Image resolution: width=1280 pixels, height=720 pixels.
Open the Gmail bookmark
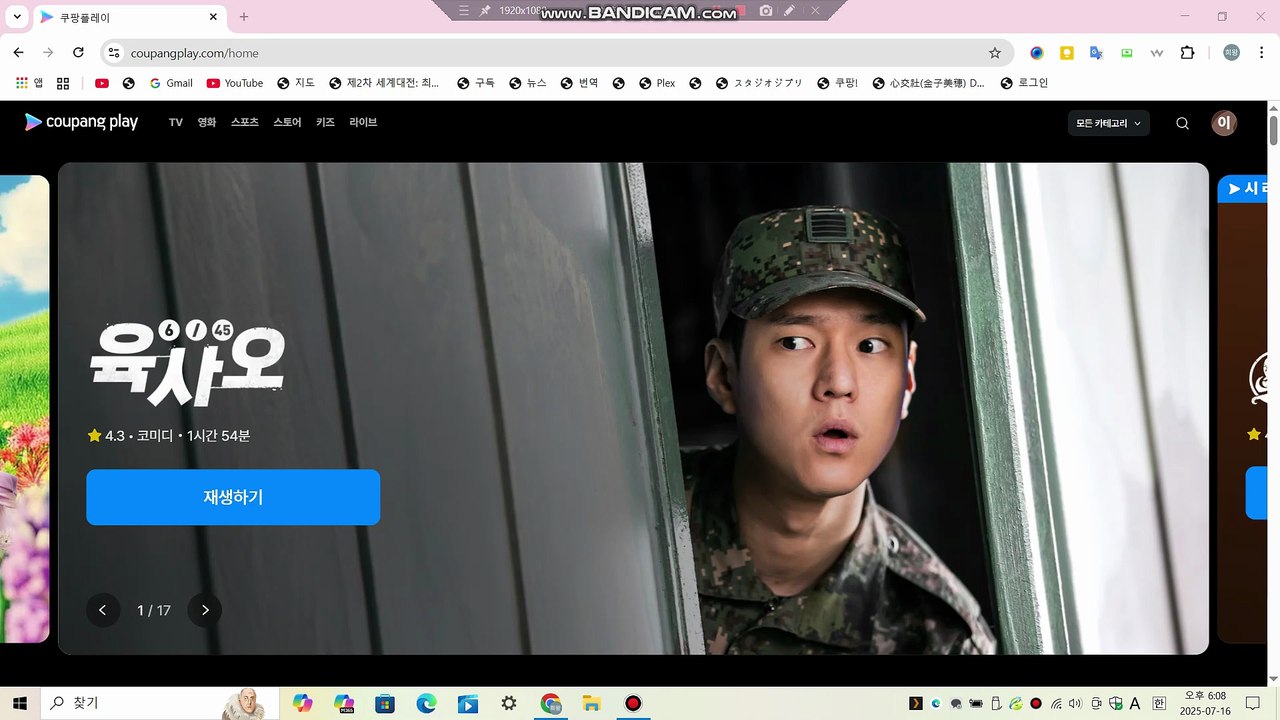click(x=171, y=83)
